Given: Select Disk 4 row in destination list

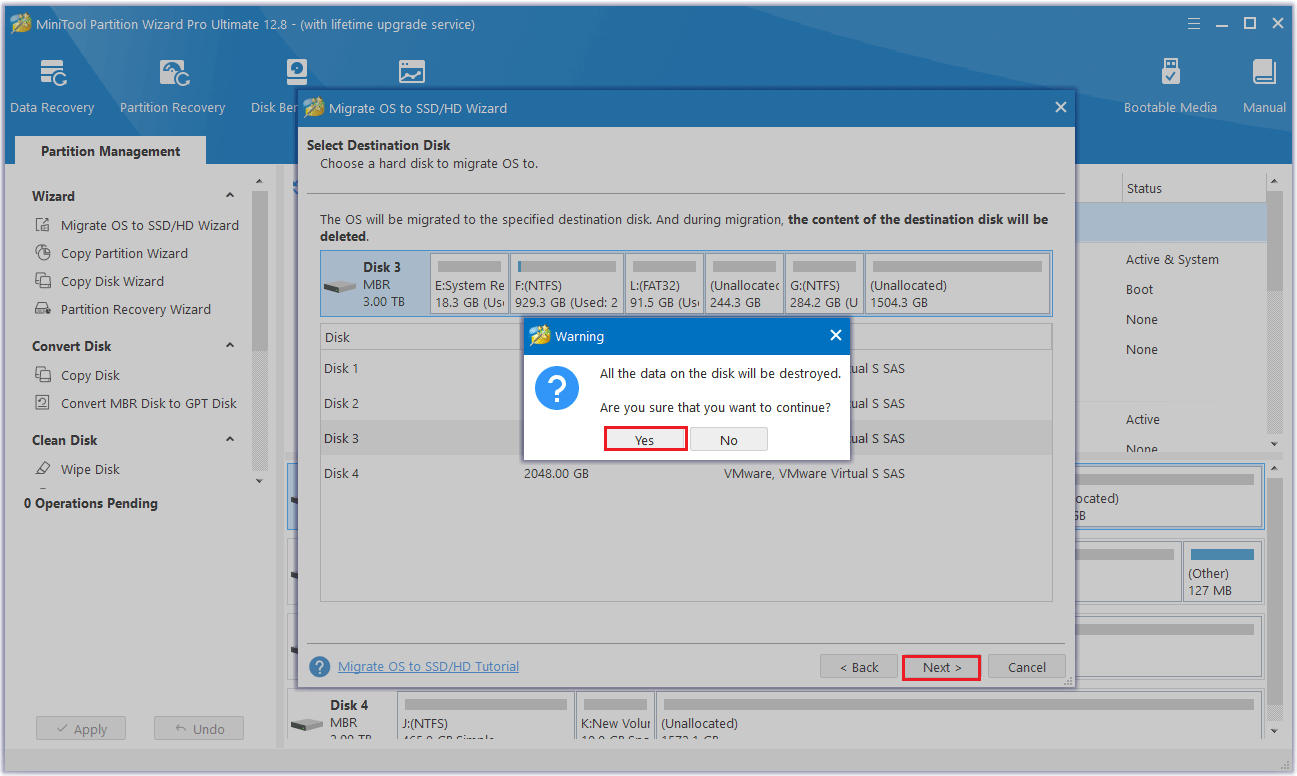Looking at the screenshot, I should point(686,473).
